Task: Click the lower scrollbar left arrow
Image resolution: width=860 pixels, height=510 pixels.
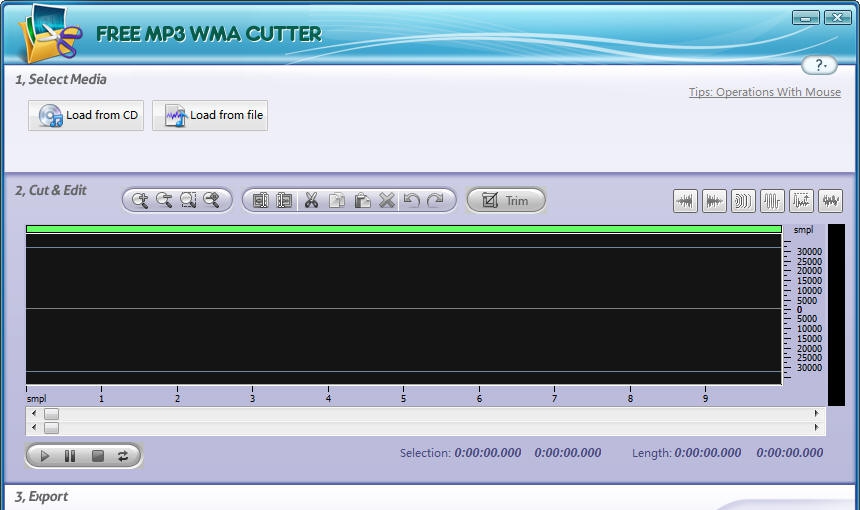Action: pyautogui.click(x=35, y=427)
